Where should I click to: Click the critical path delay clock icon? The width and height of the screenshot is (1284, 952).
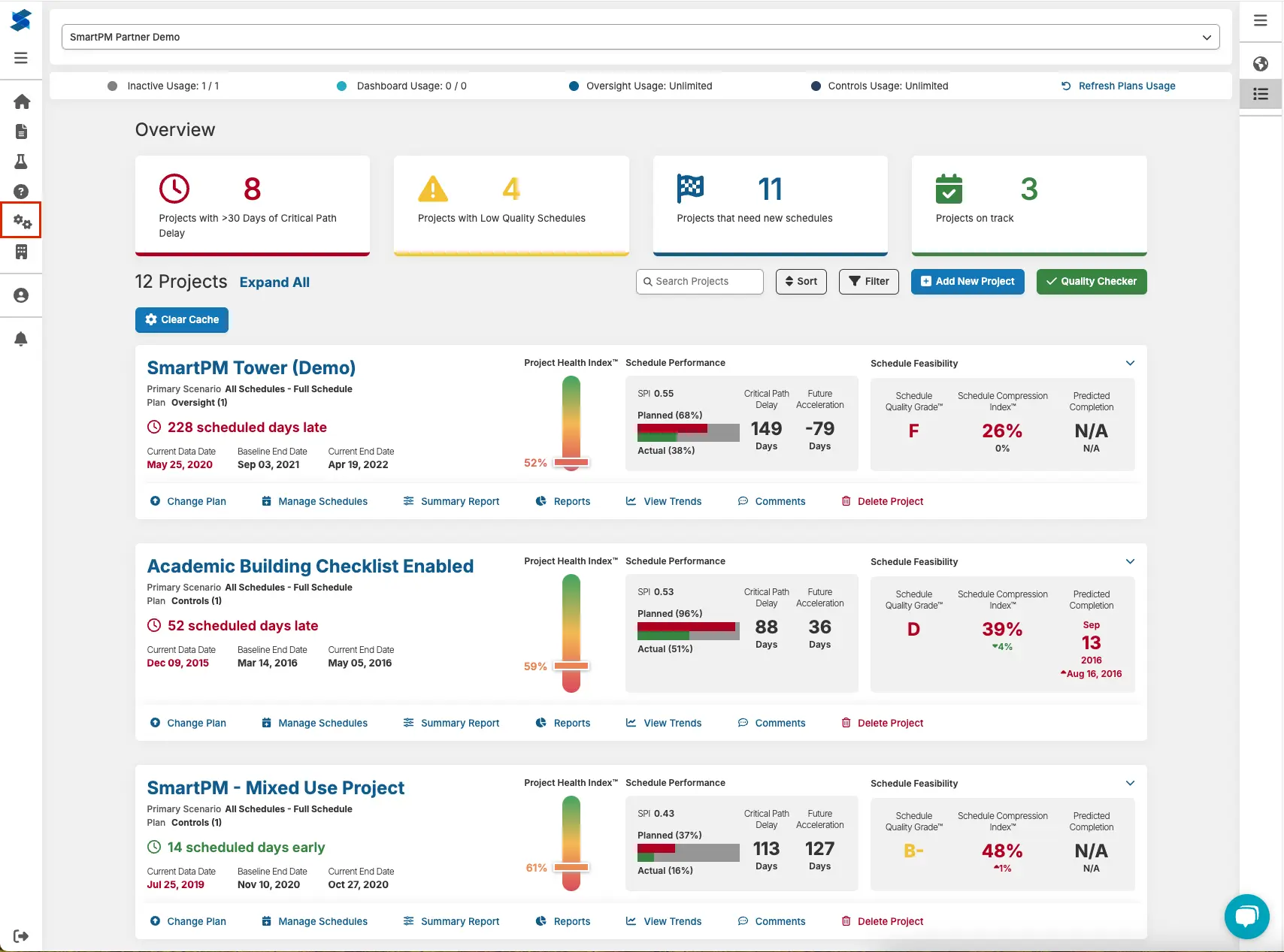pos(174,189)
